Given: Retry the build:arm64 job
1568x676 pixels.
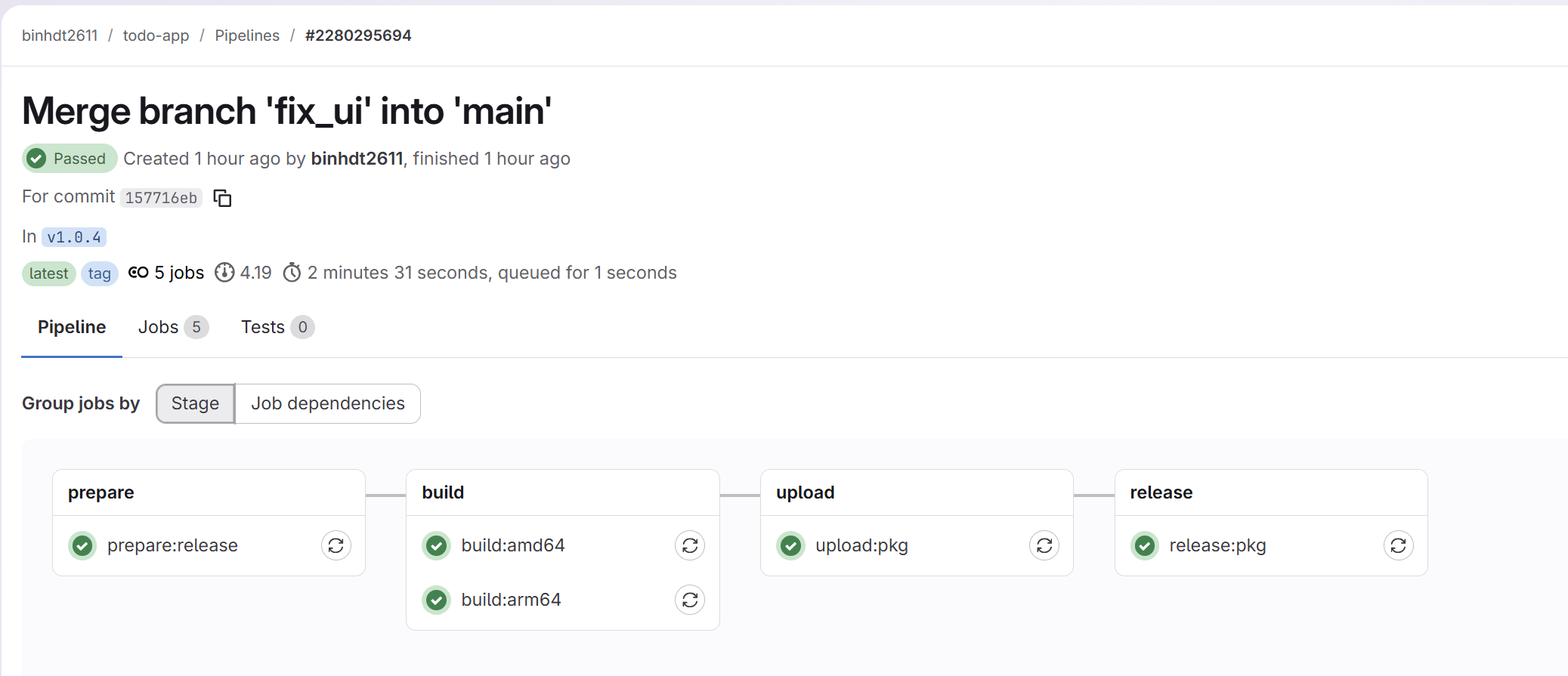Looking at the screenshot, I should (690, 600).
